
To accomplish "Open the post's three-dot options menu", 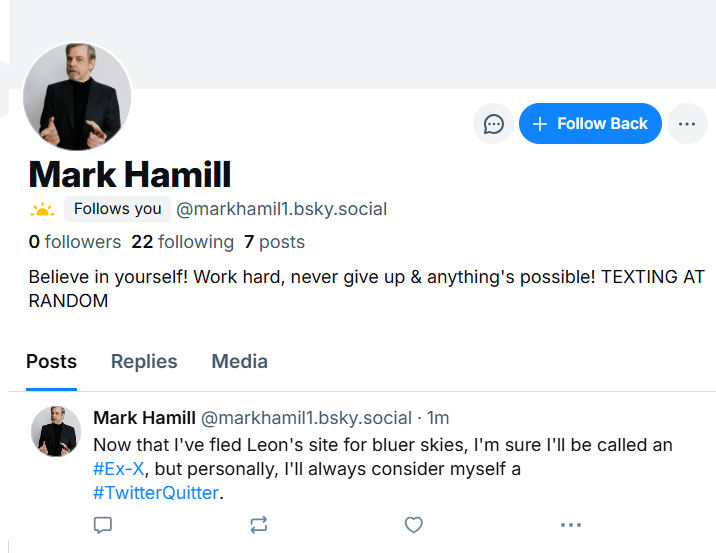I will tap(571, 525).
